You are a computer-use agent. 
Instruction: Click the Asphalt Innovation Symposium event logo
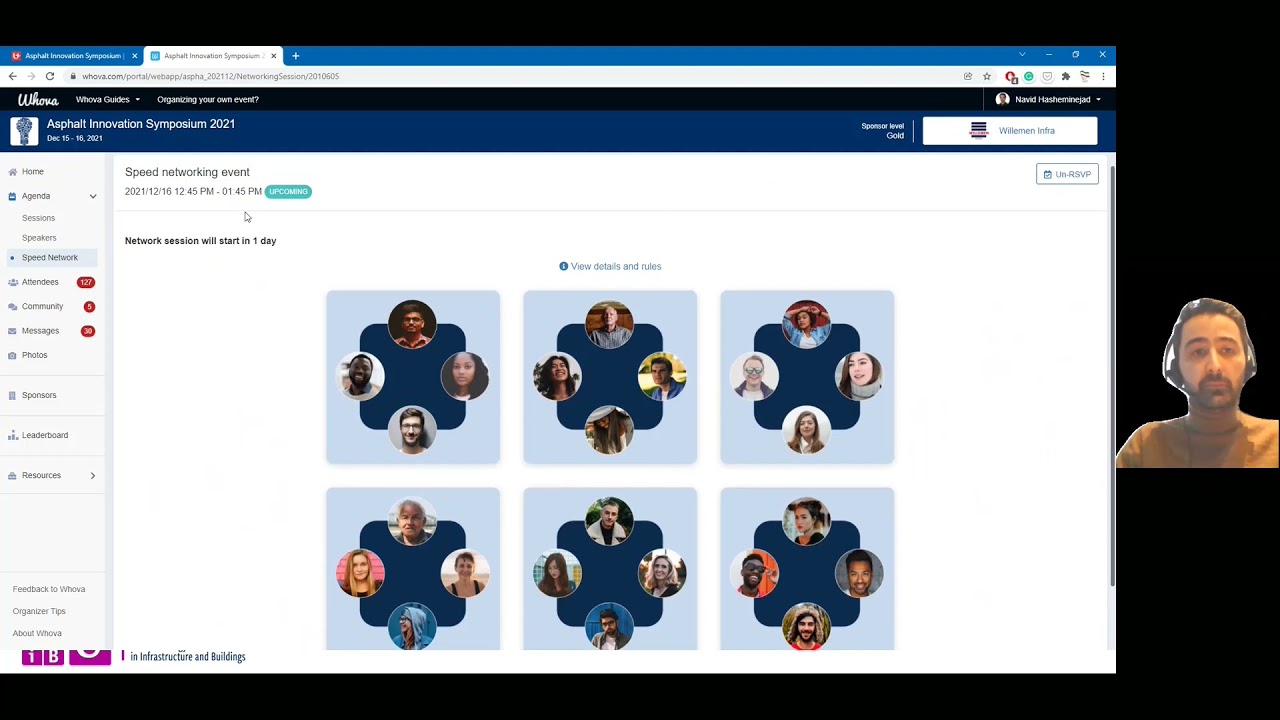pyautogui.click(x=24, y=131)
